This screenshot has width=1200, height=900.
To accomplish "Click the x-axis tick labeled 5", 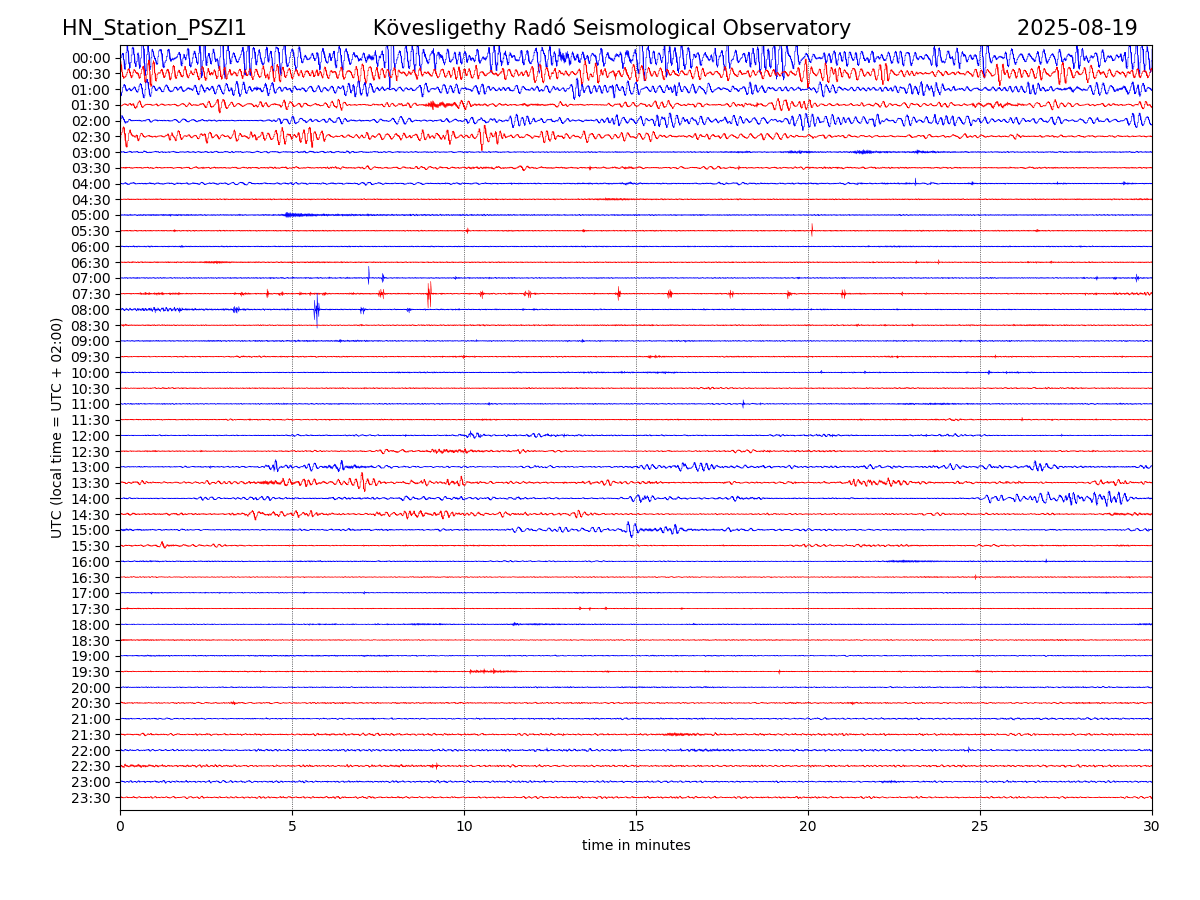I will tap(292, 827).
